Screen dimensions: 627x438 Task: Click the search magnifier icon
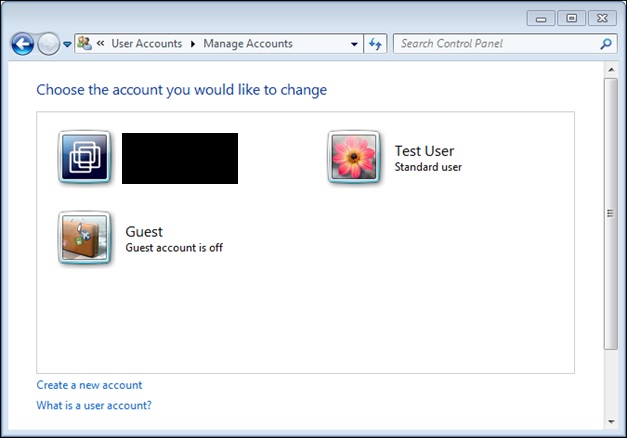point(606,44)
